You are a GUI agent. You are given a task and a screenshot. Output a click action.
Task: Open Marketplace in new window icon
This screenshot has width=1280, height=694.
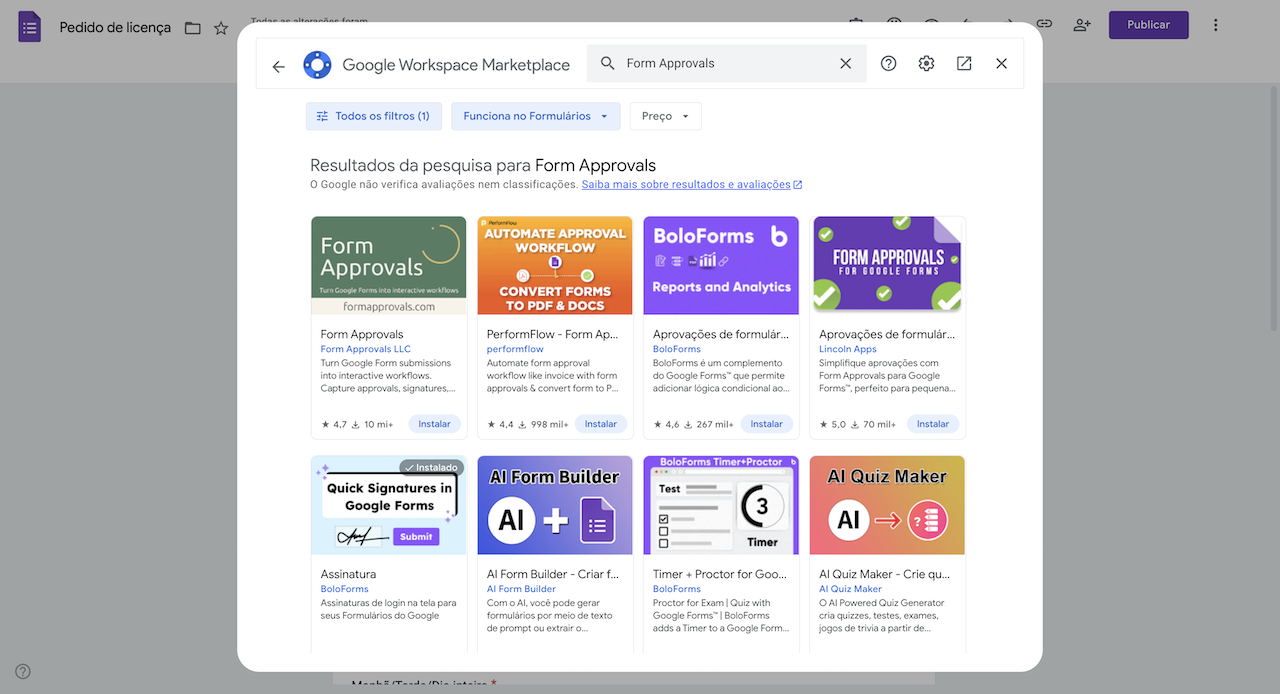point(964,64)
